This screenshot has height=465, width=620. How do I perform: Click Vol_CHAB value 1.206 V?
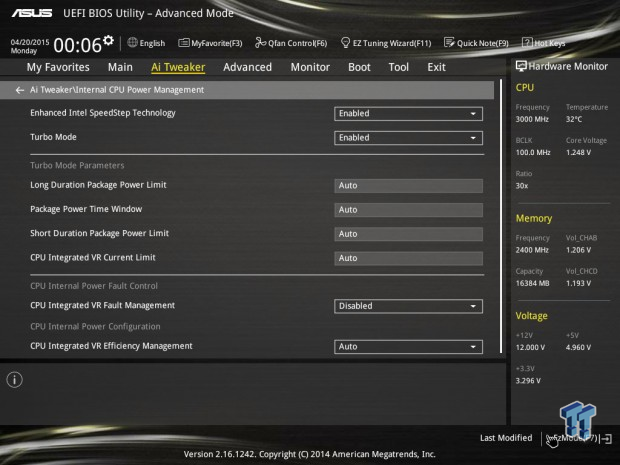(578, 250)
